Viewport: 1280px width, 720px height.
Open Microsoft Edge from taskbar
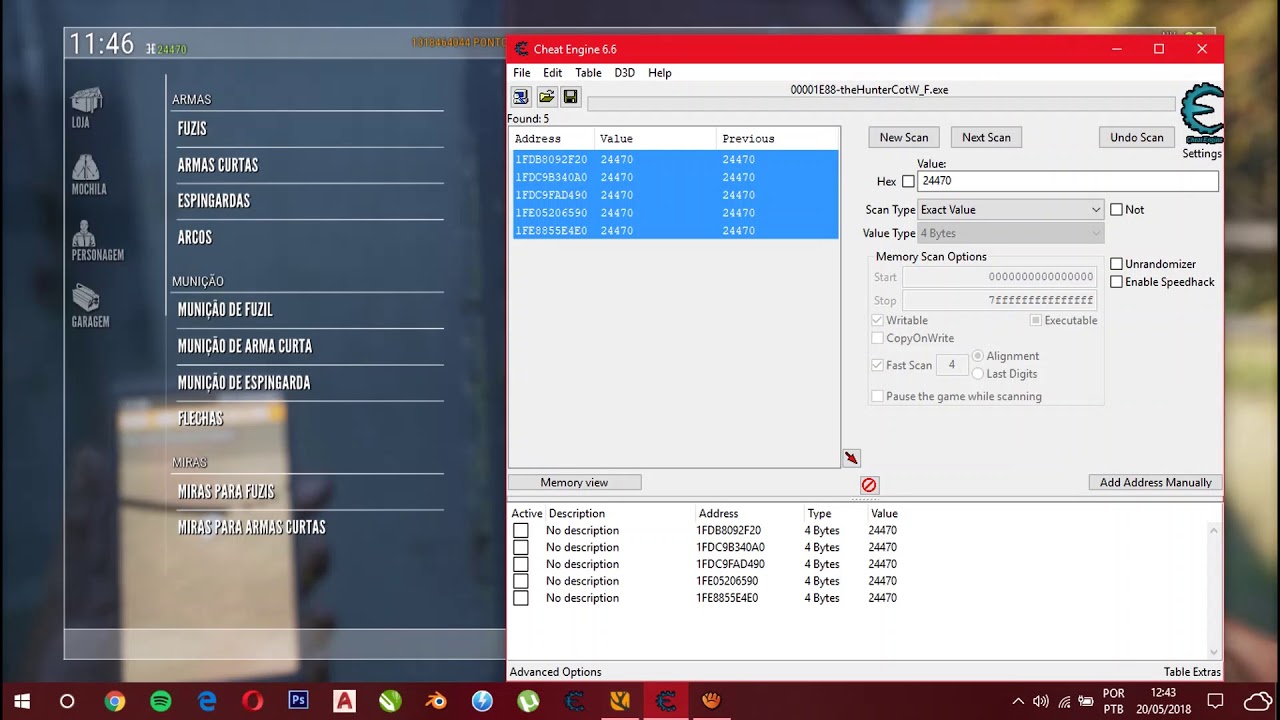pos(207,701)
